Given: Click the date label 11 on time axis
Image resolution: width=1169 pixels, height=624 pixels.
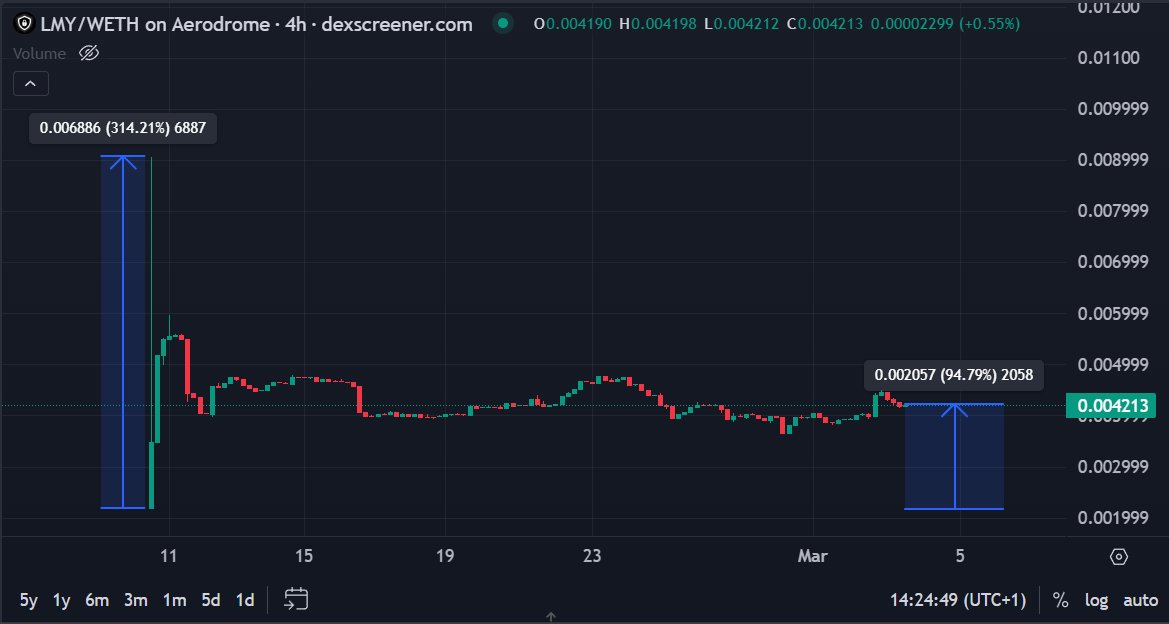Looking at the screenshot, I should (169, 556).
